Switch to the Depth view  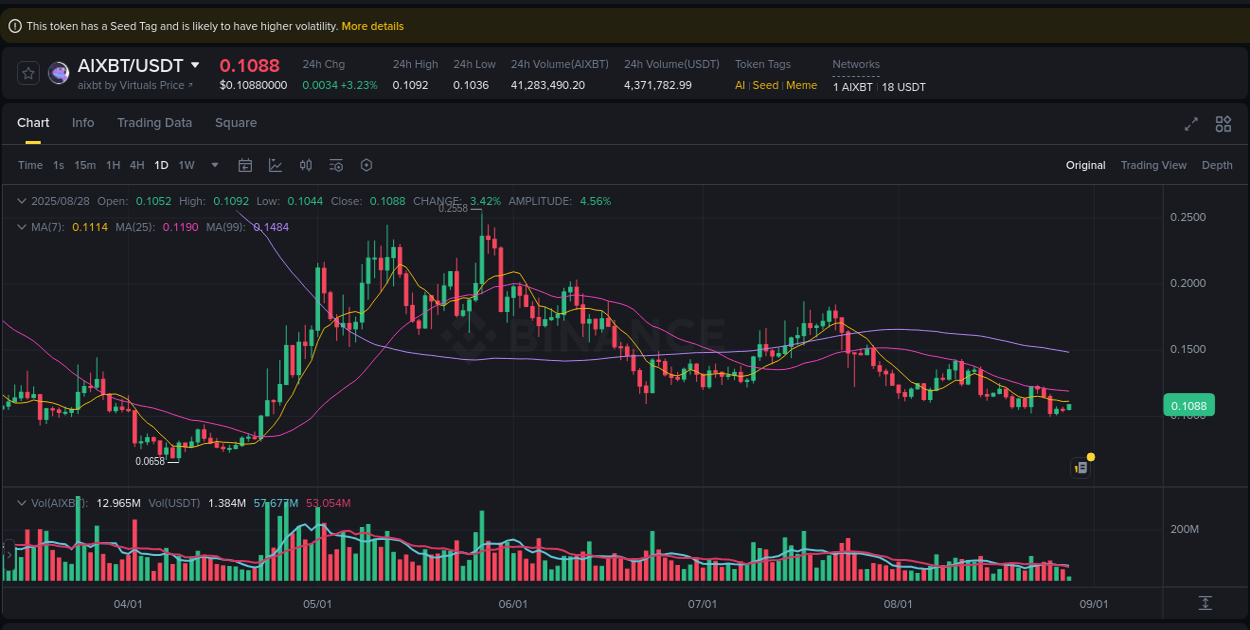pyautogui.click(x=1217, y=165)
